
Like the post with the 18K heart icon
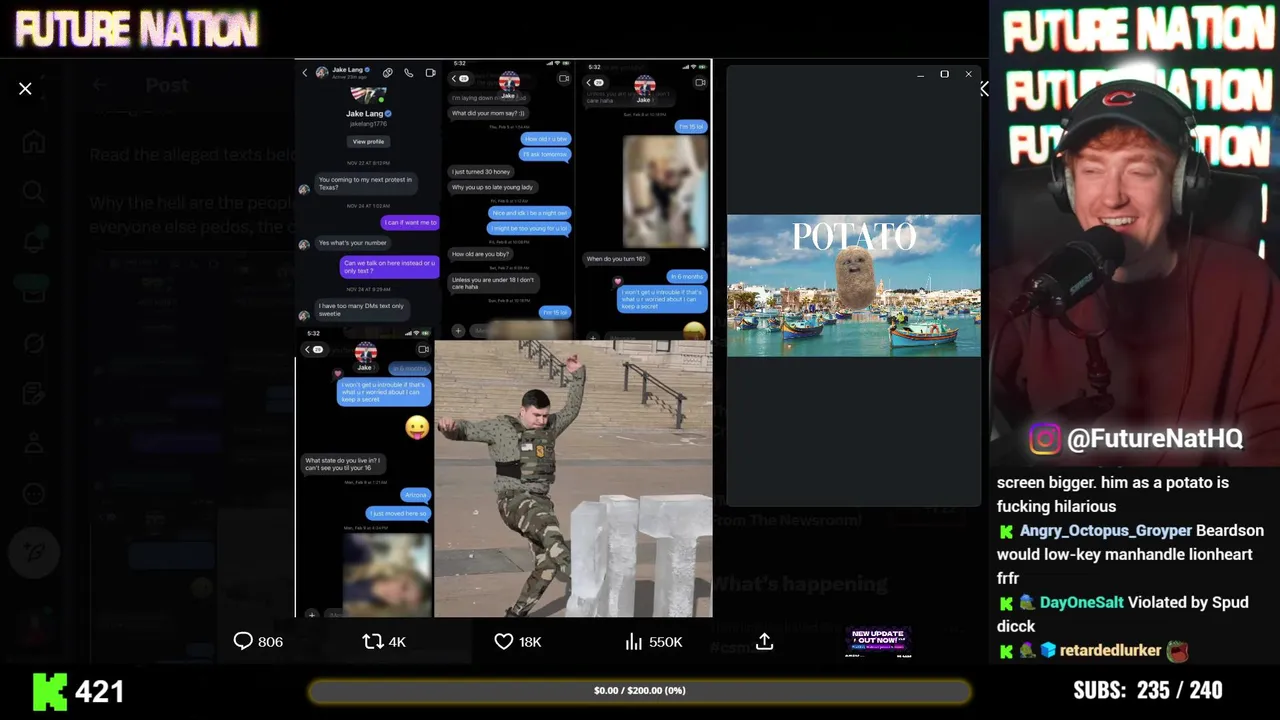point(504,641)
